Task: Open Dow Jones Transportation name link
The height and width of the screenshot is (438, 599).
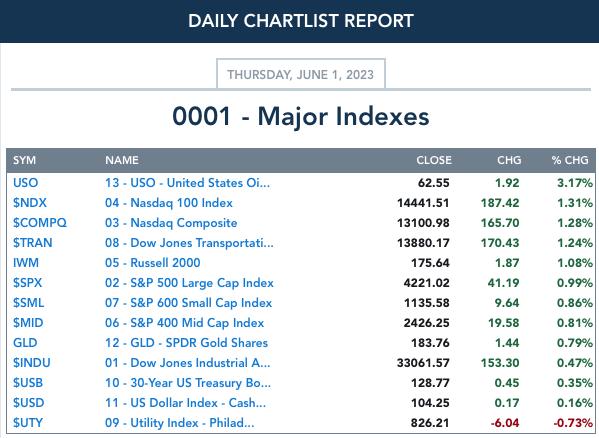Action: [189, 242]
